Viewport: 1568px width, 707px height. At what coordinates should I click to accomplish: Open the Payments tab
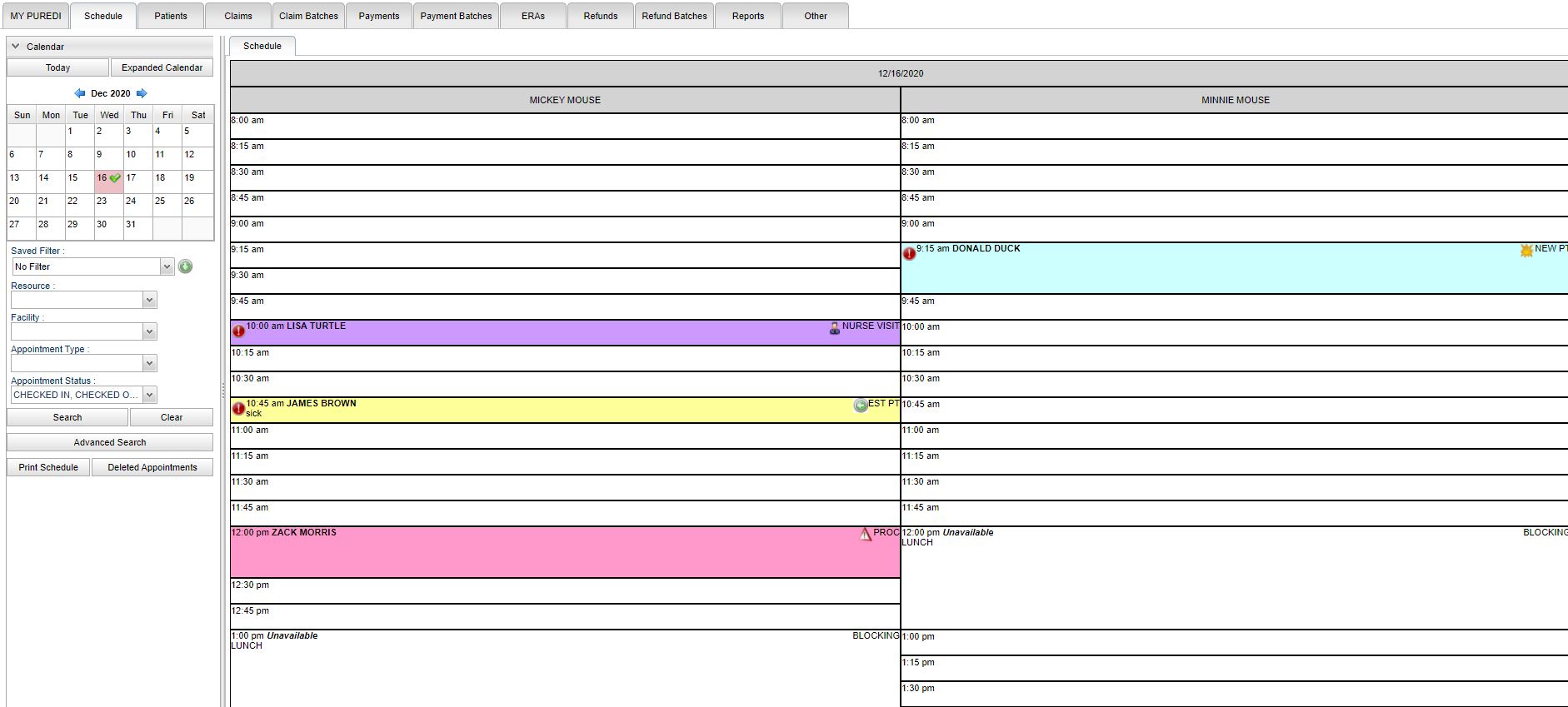tap(379, 16)
